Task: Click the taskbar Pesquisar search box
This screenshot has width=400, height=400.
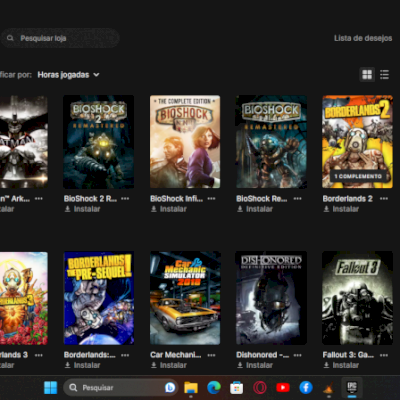Action: point(121,388)
